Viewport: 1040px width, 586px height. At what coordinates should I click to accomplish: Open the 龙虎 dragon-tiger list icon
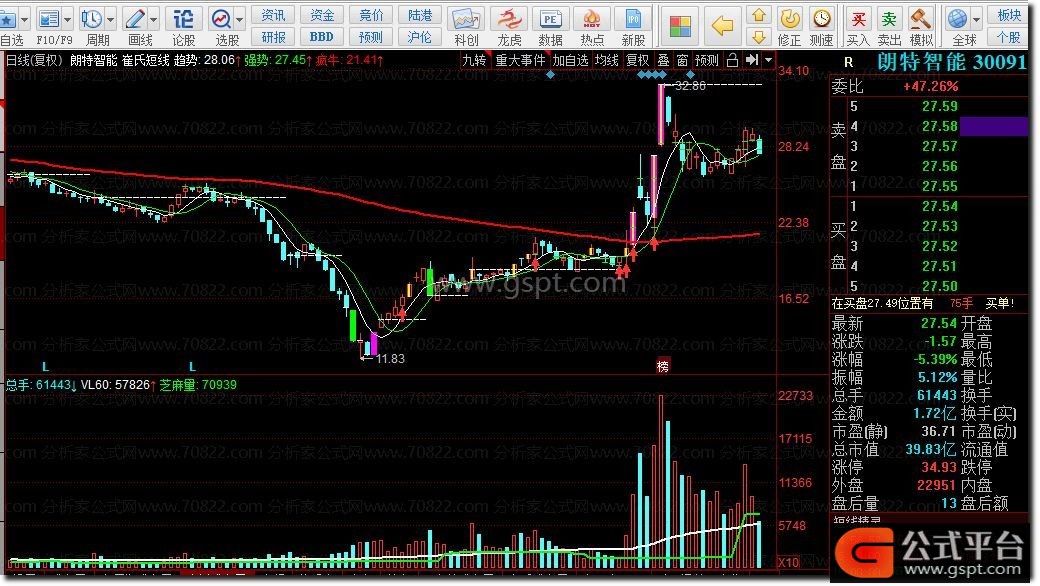coord(509,19)
